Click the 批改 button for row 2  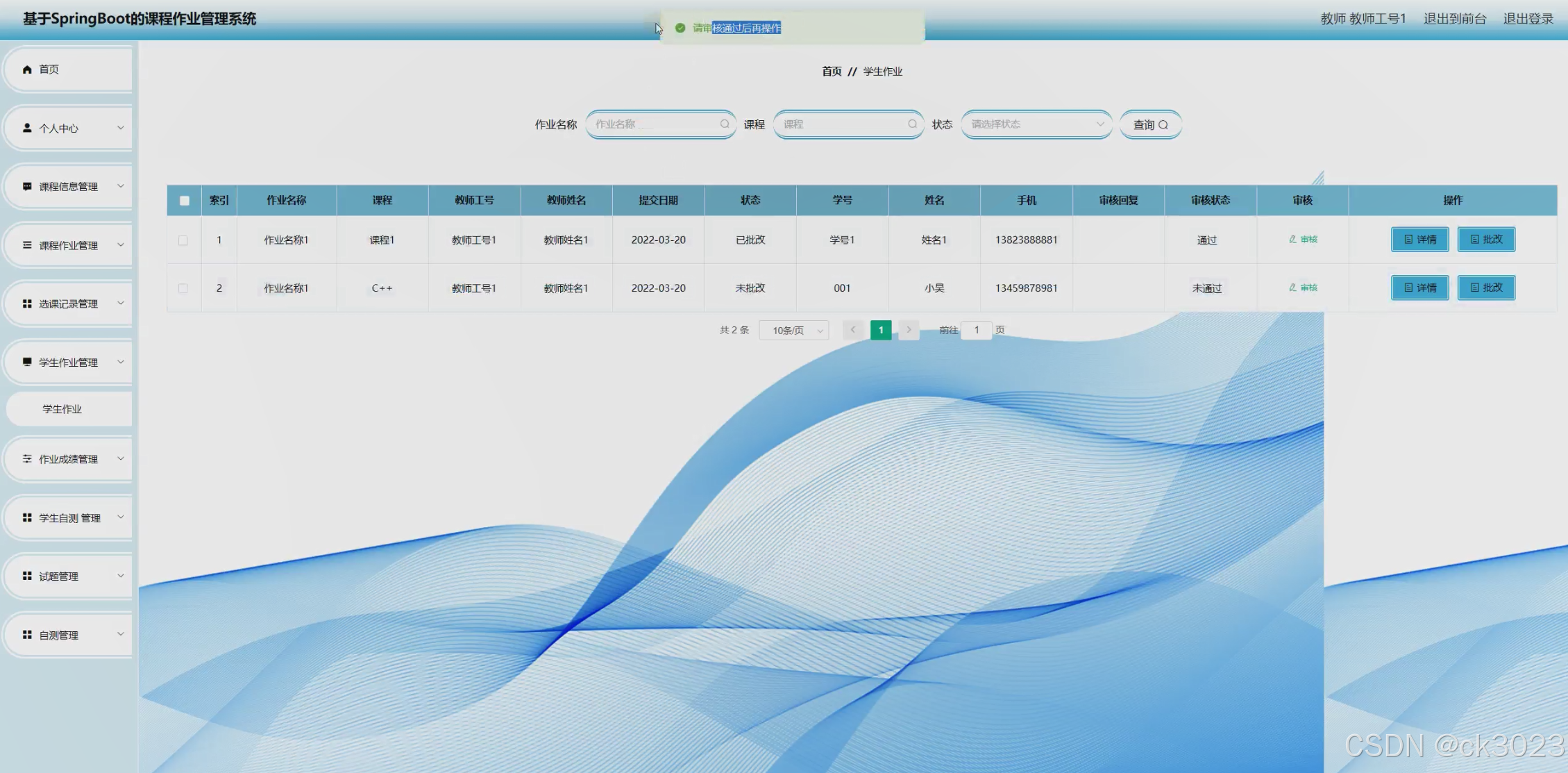(x=1486, y=288)
